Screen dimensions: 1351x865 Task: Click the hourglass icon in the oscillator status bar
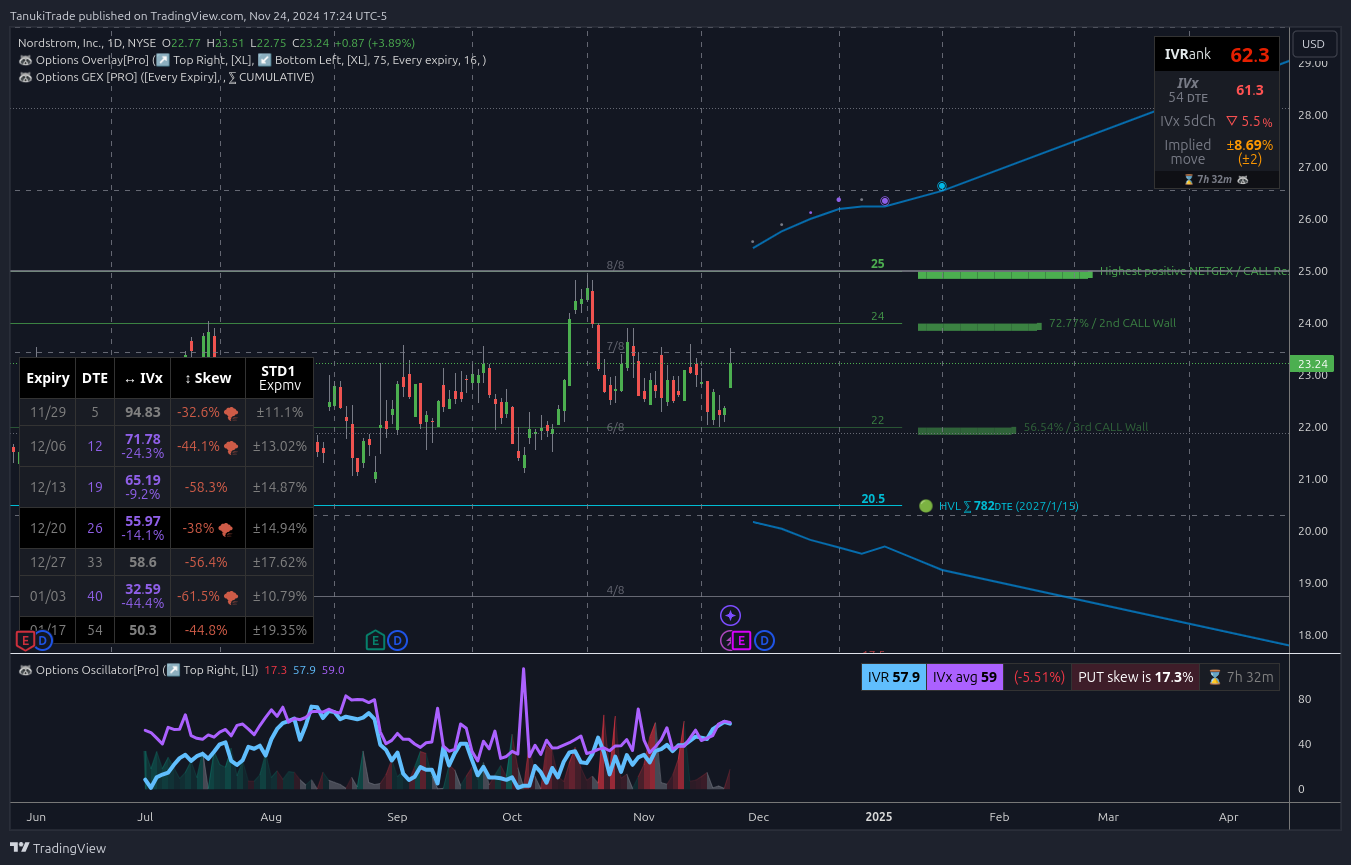(1214, 677)
